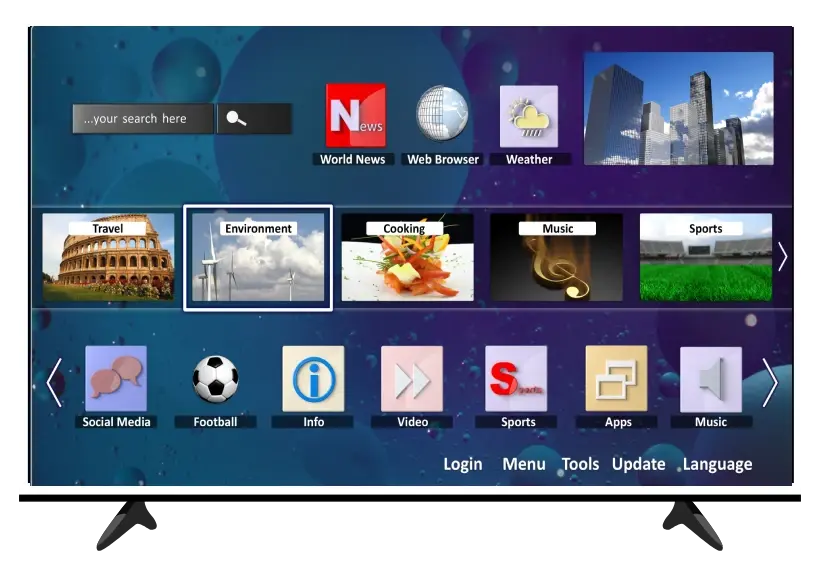Open the city skyline preview image

pyautogui.click(x=678, y=109)
